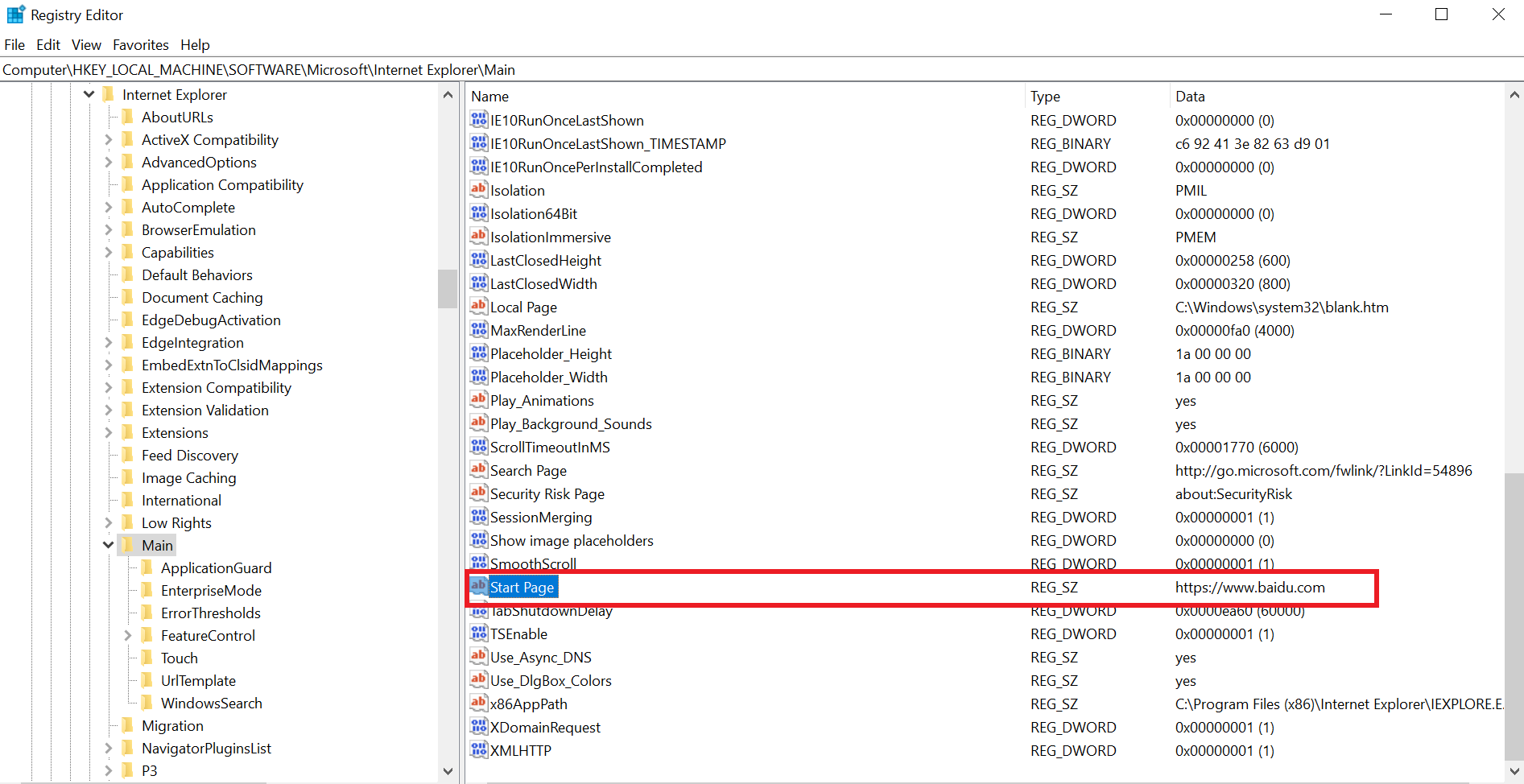
Task: Click the string icon for IsolationImmersive
Action: tap(479, 237)
